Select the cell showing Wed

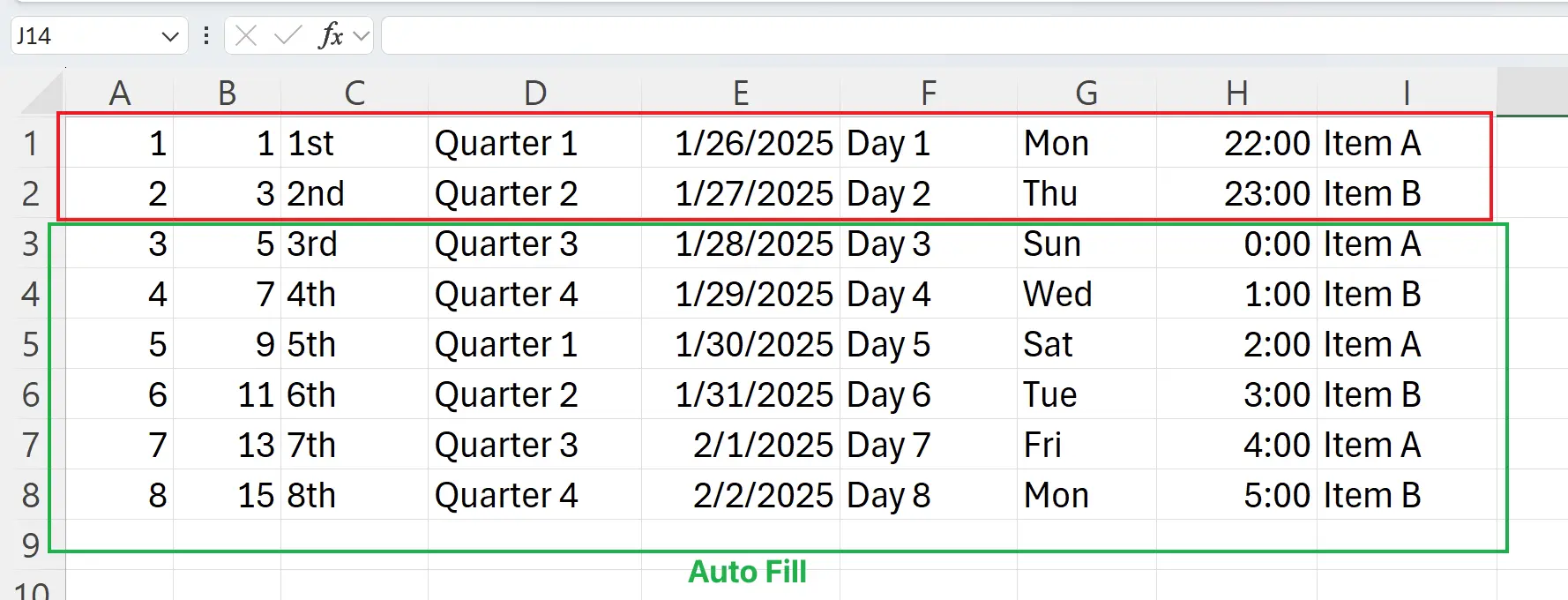point(1086,294)
